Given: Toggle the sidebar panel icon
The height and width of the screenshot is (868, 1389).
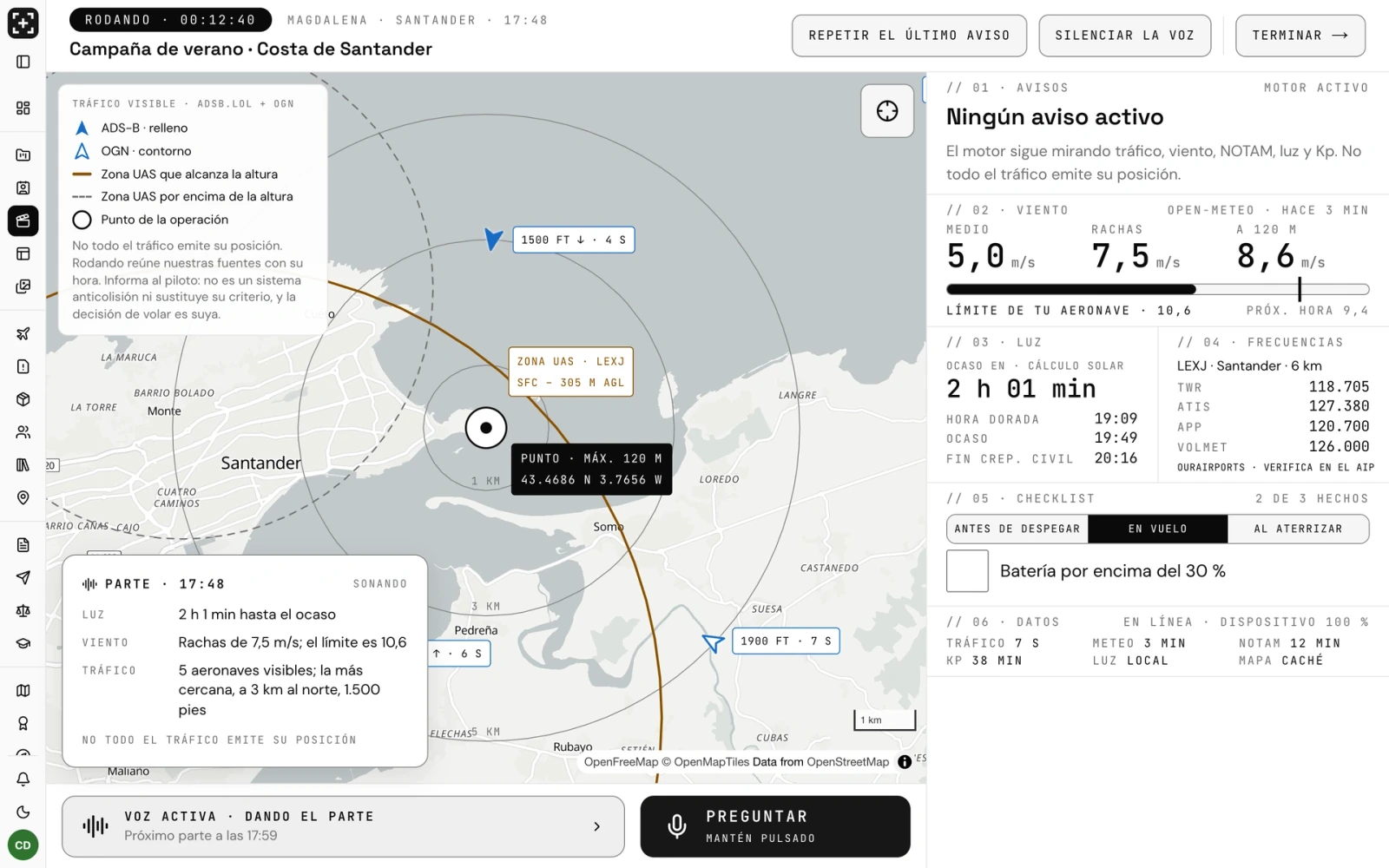Looking at the screenshot, I should (x=23, y=62).
